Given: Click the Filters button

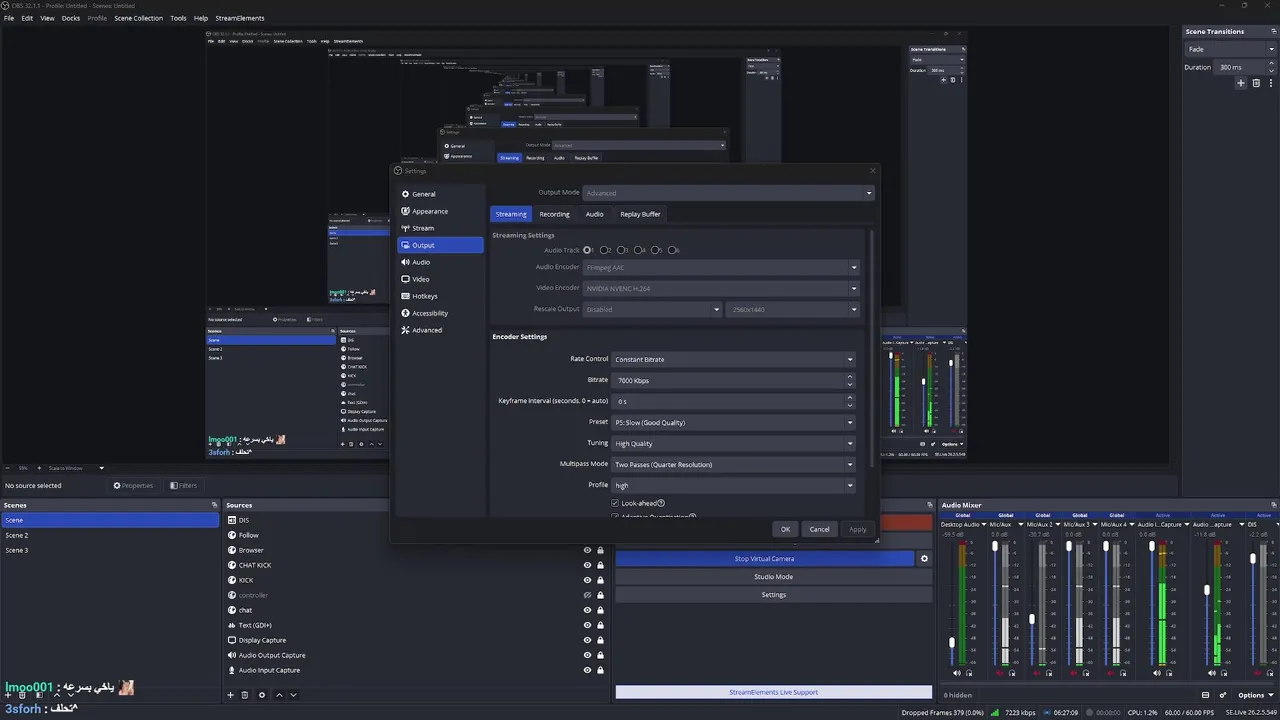Looking at the screenshot, I should 183,486.
